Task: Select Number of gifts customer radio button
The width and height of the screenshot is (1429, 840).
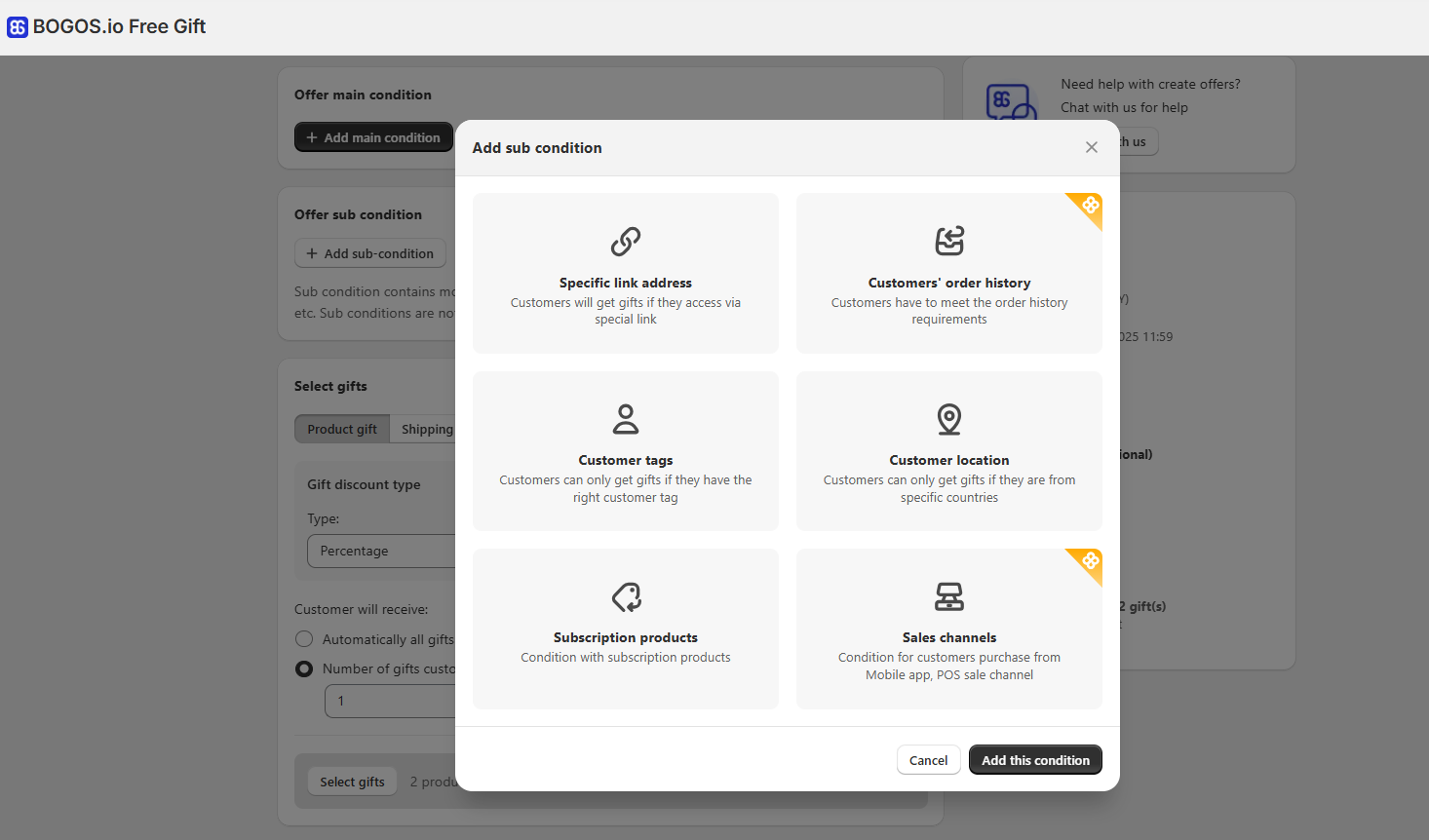Action: (x=304, y=668)
